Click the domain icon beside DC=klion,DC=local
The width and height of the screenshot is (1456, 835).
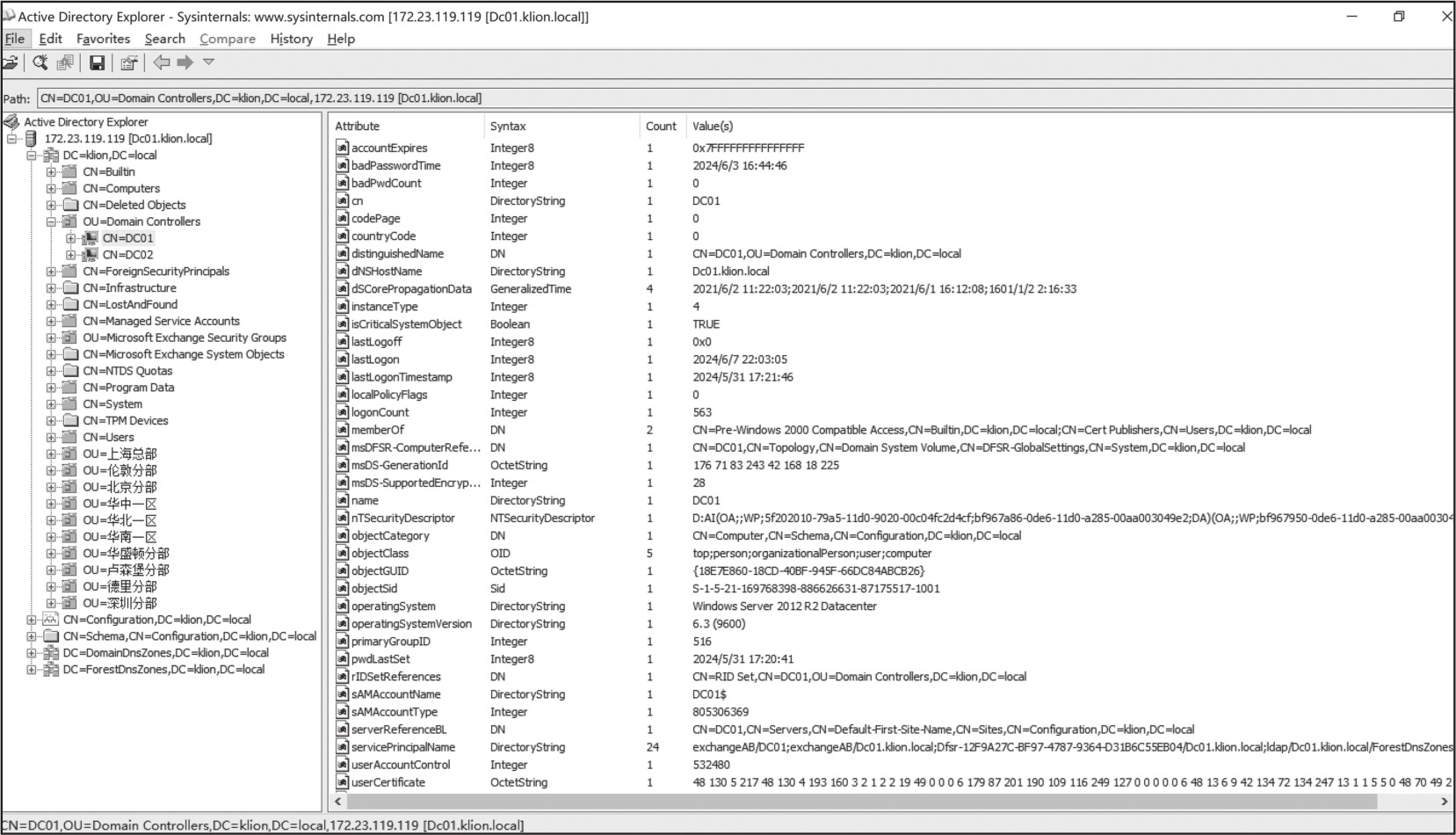[51, 155]
